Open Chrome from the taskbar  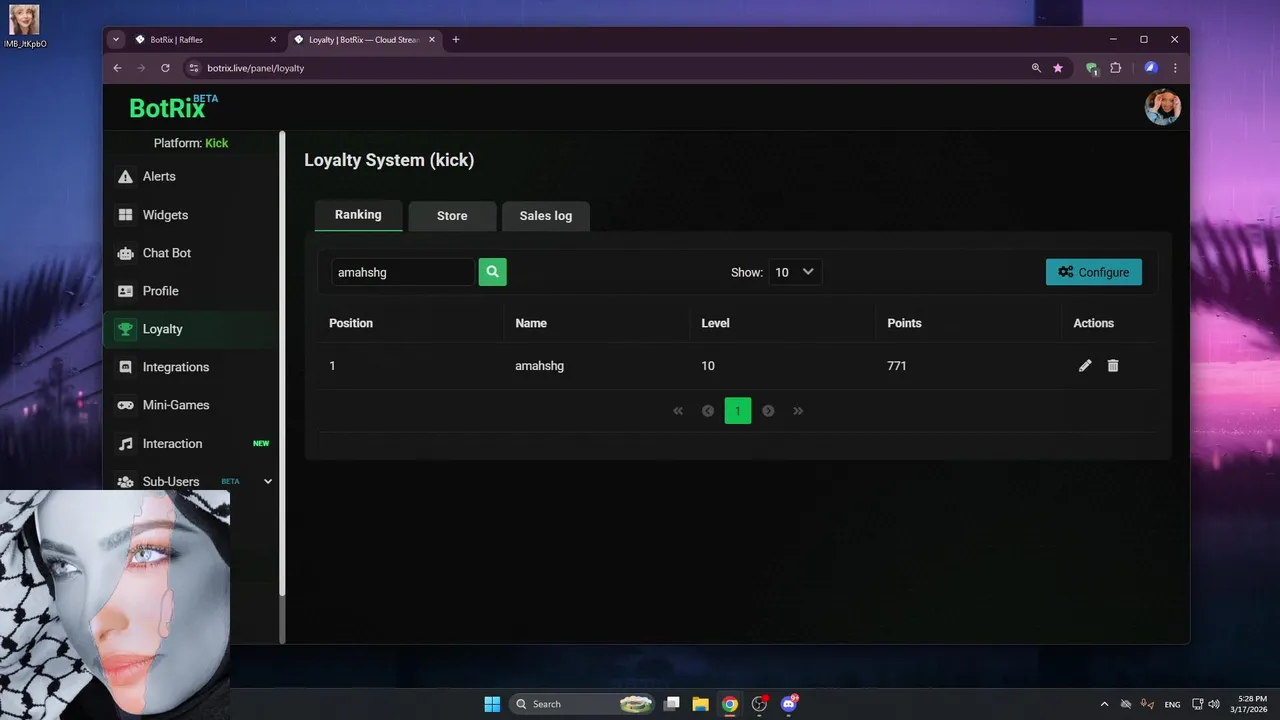coord(730,704)
